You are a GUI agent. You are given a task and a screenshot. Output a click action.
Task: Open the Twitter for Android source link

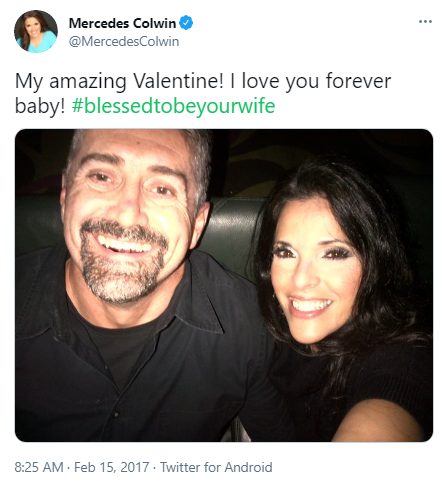216,467
